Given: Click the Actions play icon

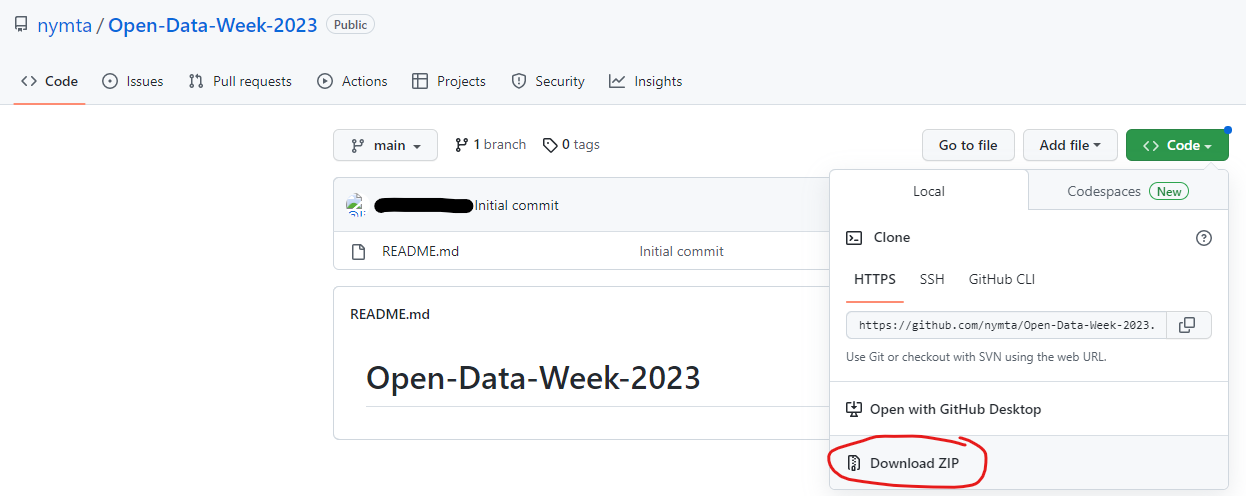Looking at the screenshot, I should pos(325,81).
